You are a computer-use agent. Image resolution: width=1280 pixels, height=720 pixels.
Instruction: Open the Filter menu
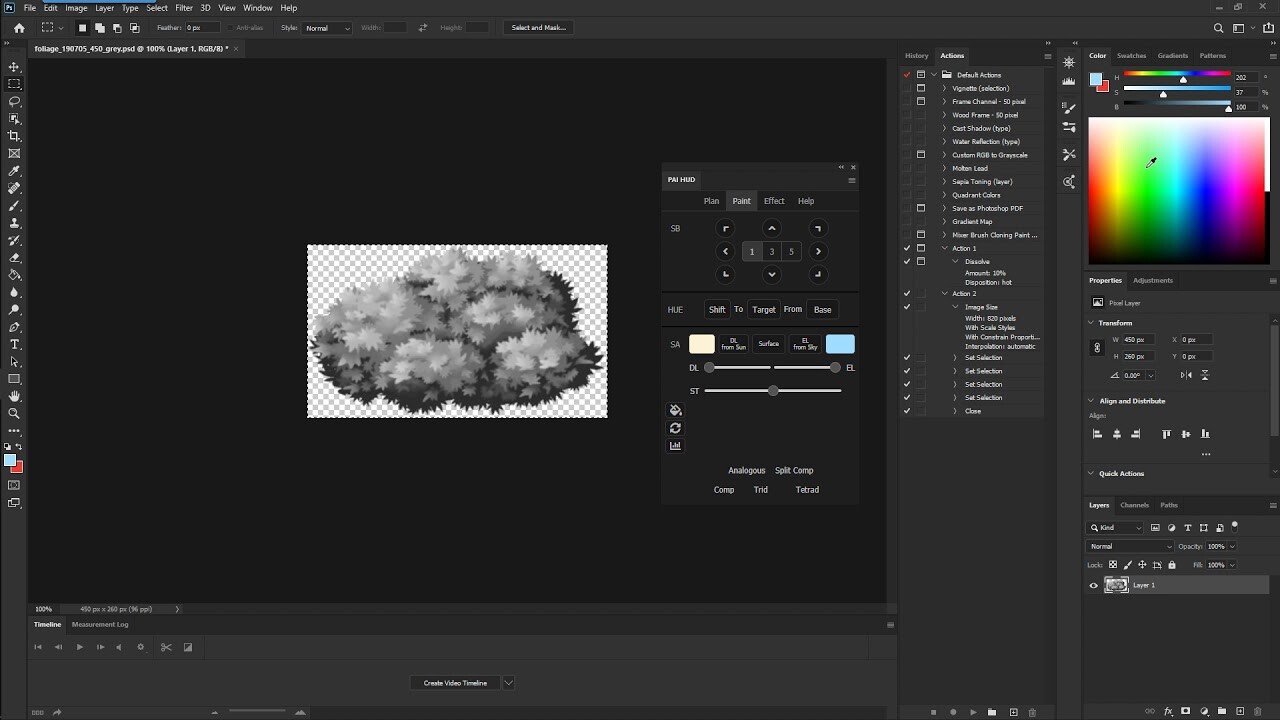pyautogui.click(x=184, y=7)
